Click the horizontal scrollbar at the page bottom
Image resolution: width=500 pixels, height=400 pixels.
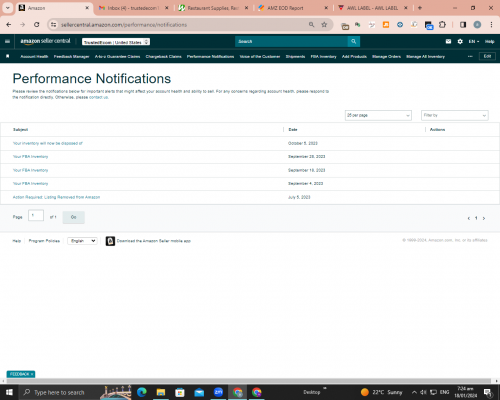(x=248, y=381)
